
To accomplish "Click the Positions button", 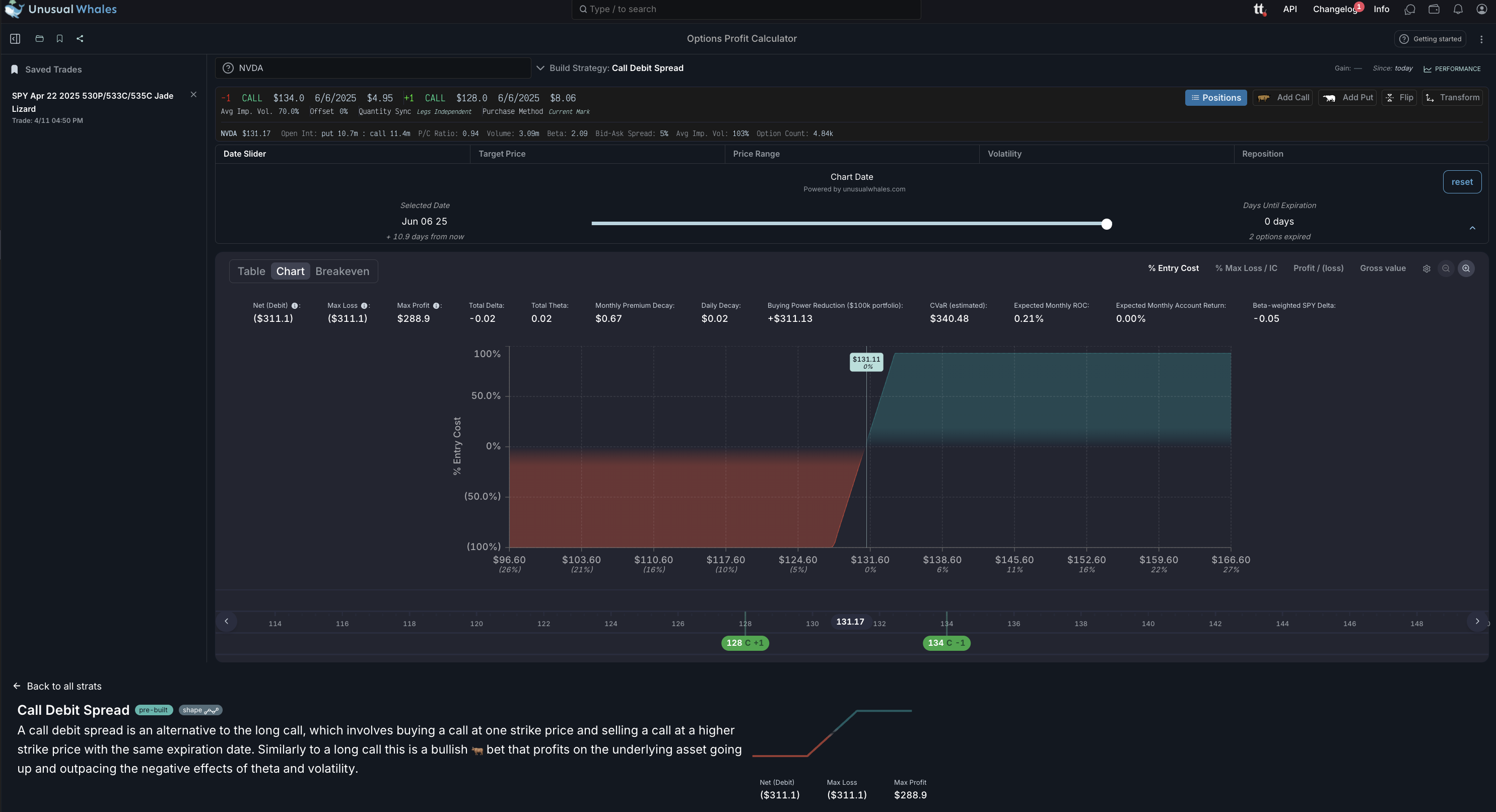I will pos(1215,98).
